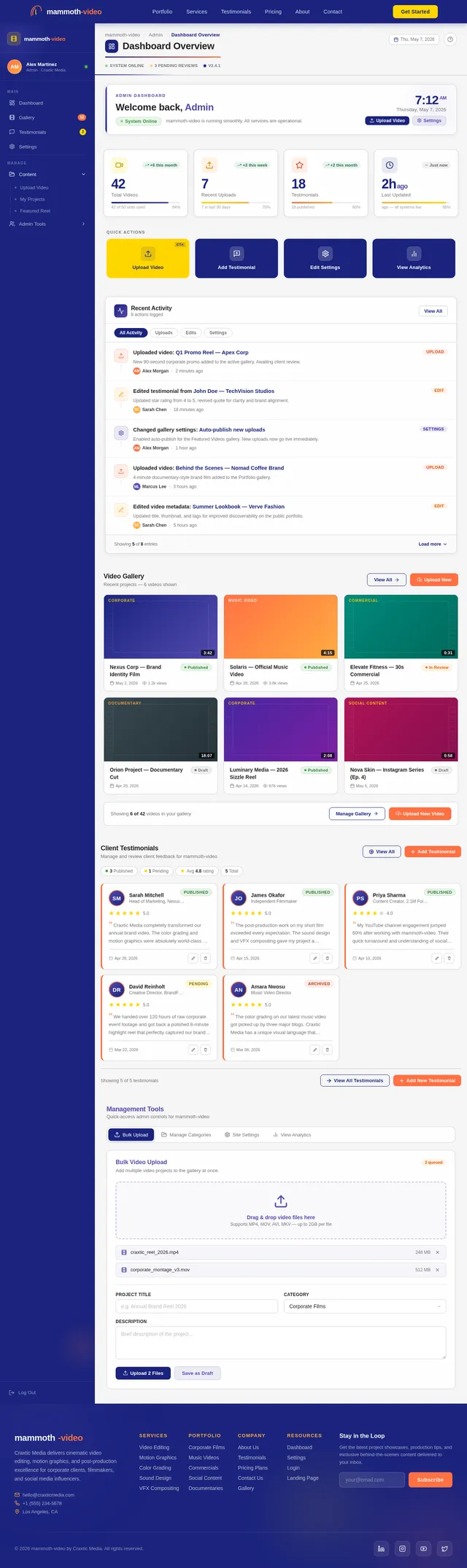Edit James Okafor's testimonial with pencil icon

[314, 958]
